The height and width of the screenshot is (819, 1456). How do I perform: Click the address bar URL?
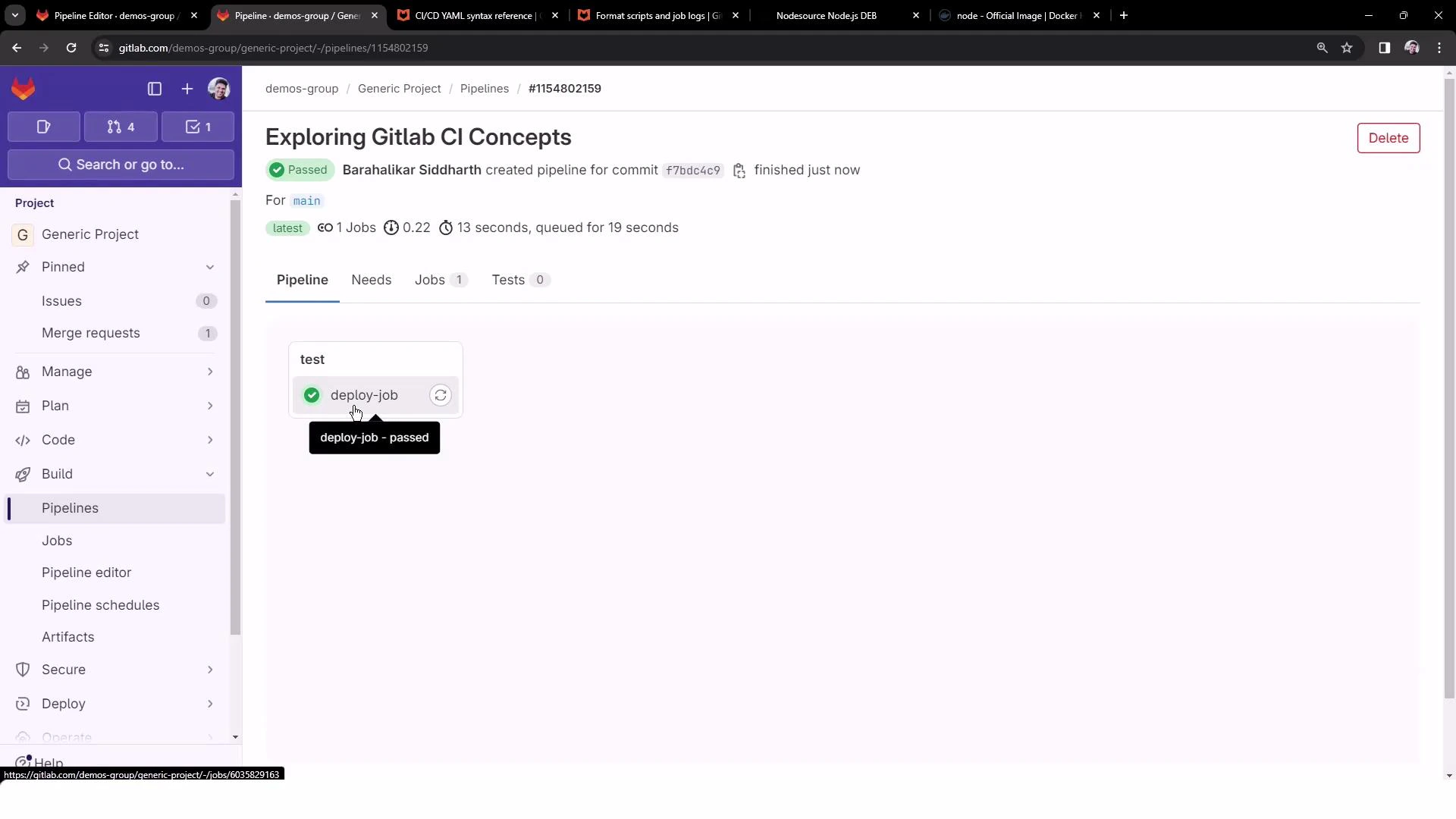(273, 48)
